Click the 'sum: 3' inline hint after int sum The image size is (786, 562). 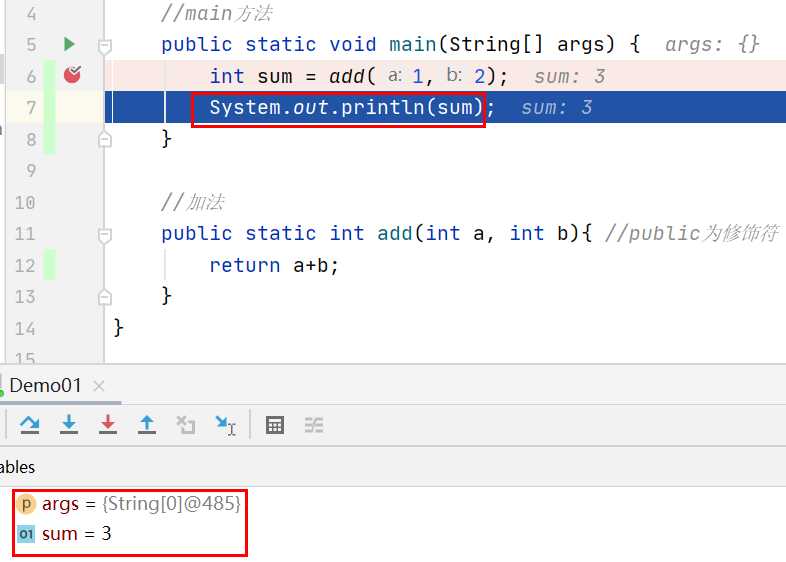(x=569, y=76)
